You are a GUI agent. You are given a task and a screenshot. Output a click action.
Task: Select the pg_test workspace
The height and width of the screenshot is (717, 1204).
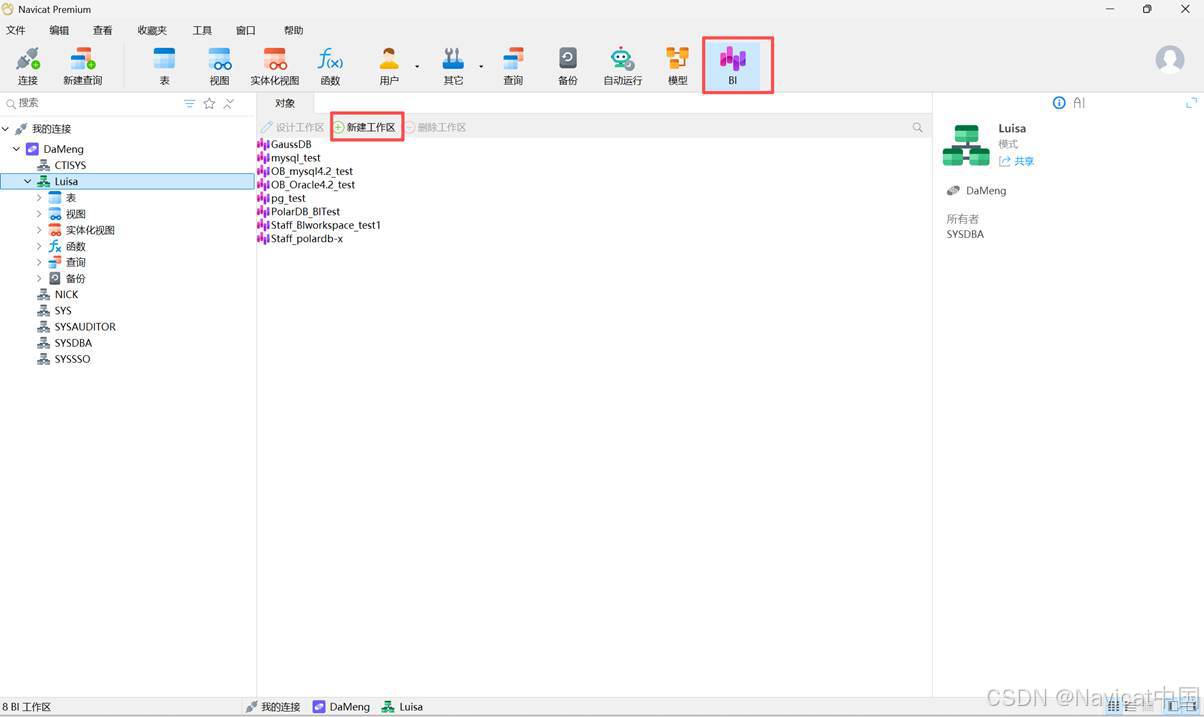pyautogui.click(x=282, y=198)
